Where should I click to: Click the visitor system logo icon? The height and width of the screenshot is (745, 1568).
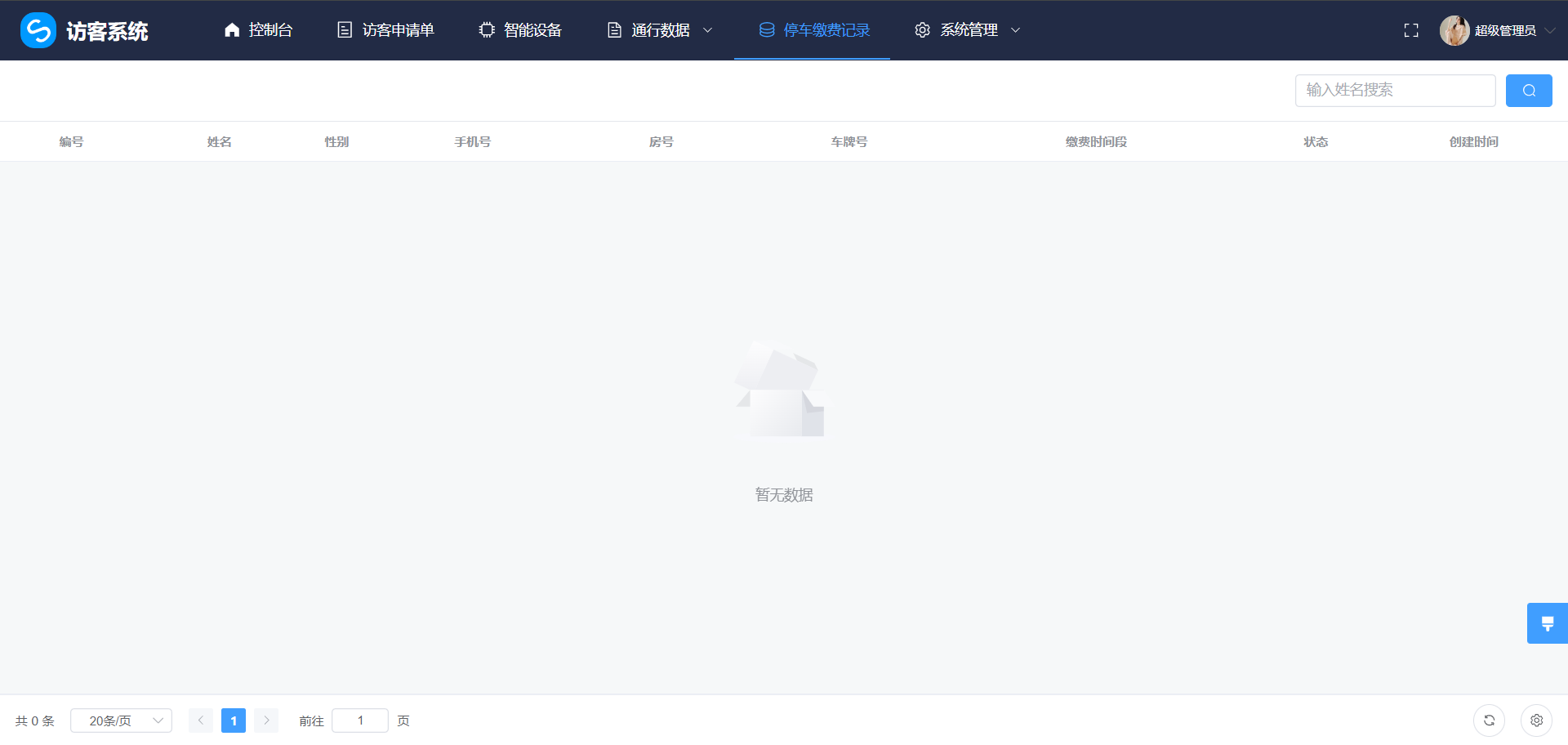[38, 30]
